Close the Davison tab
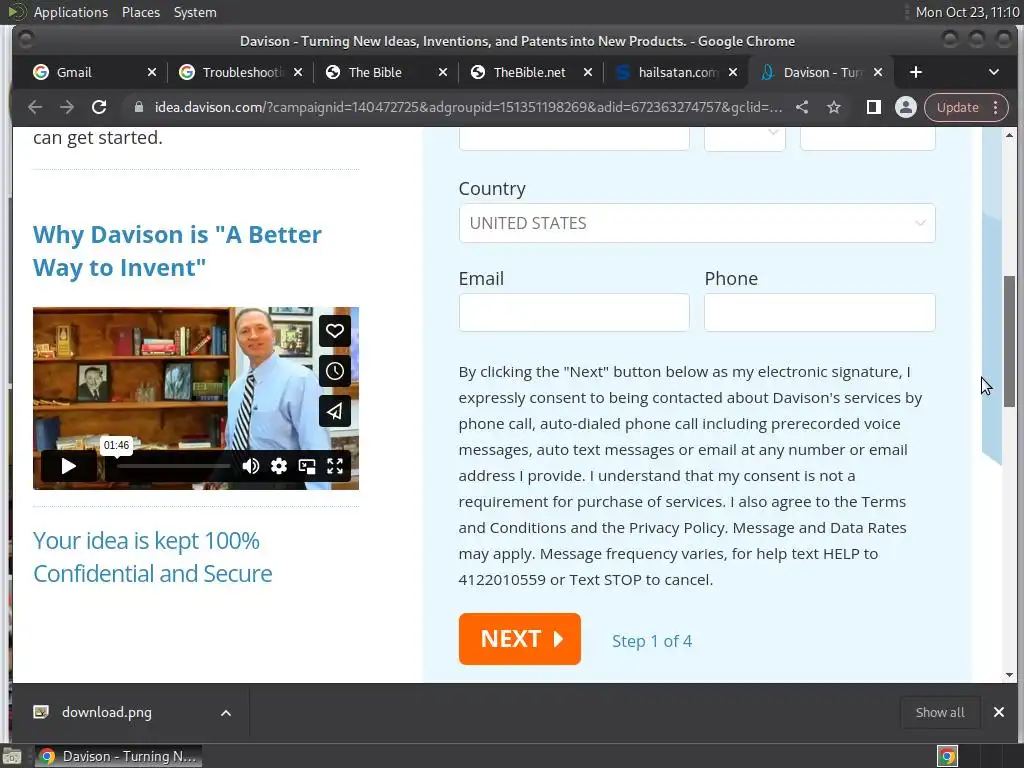The image size is (1024, 768). [878, 72]
